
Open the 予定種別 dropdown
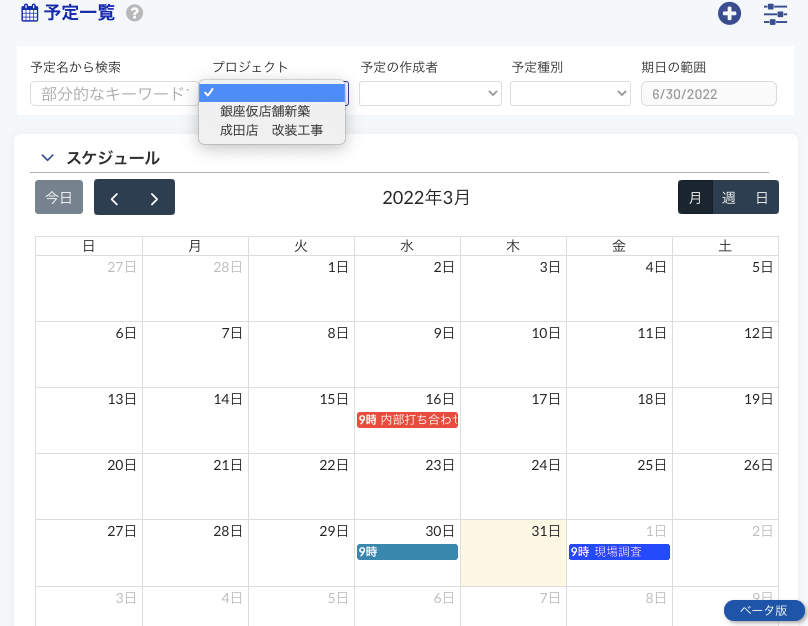tap(570, 94)
